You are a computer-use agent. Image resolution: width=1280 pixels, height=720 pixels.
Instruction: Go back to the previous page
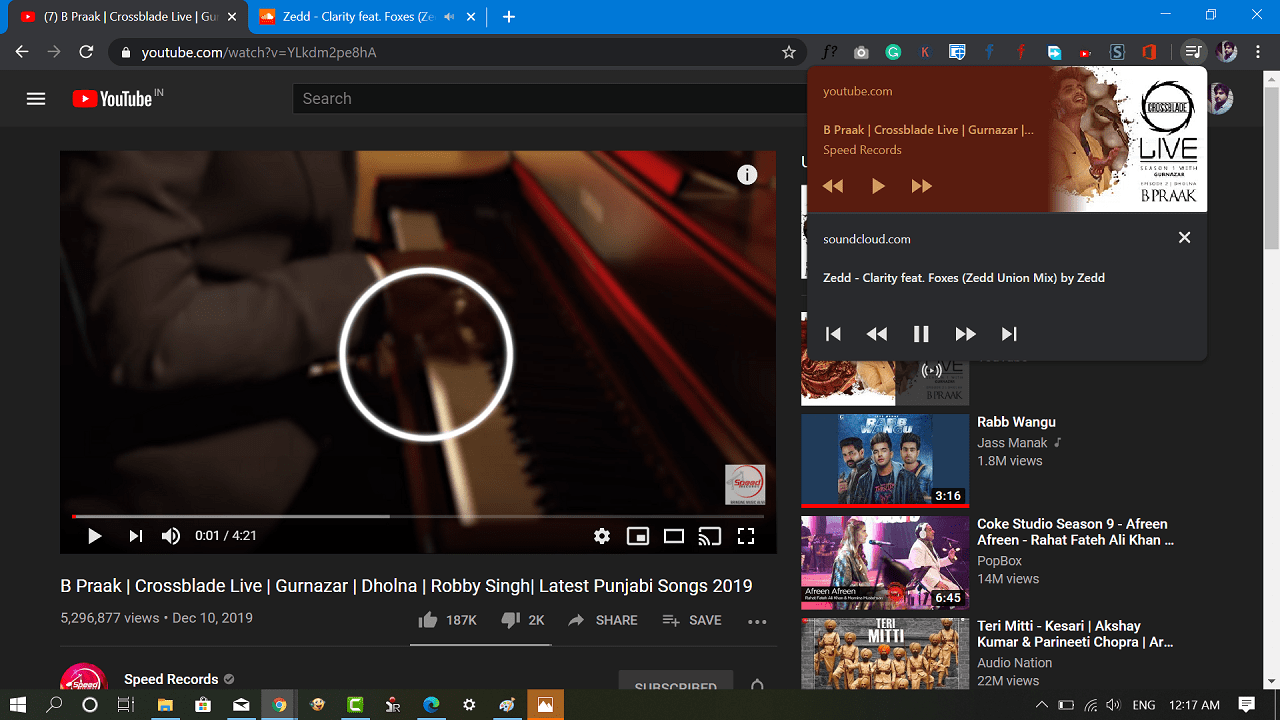(22, 52)
